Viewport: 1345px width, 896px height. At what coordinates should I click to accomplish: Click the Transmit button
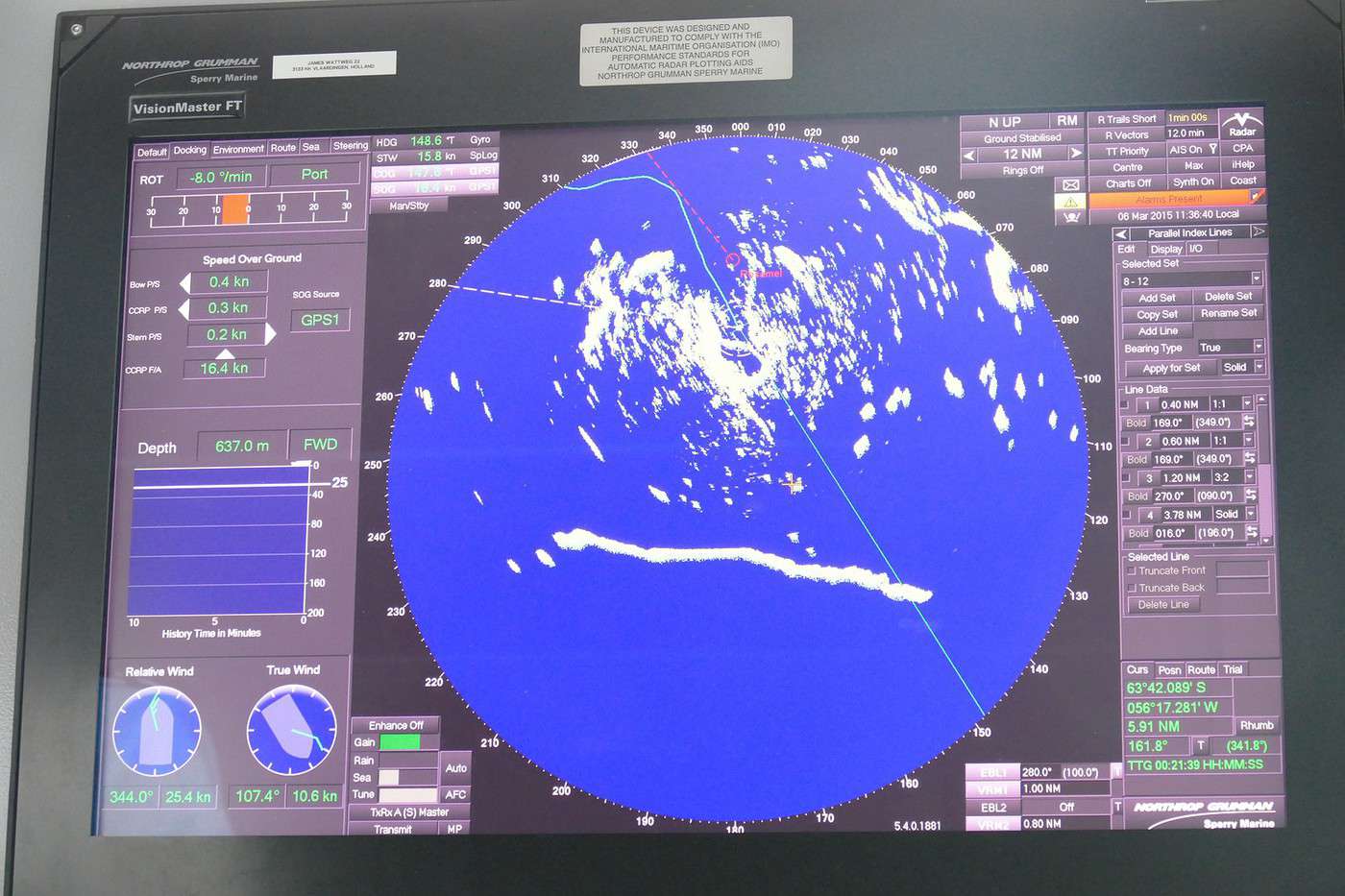coord(393,829)
